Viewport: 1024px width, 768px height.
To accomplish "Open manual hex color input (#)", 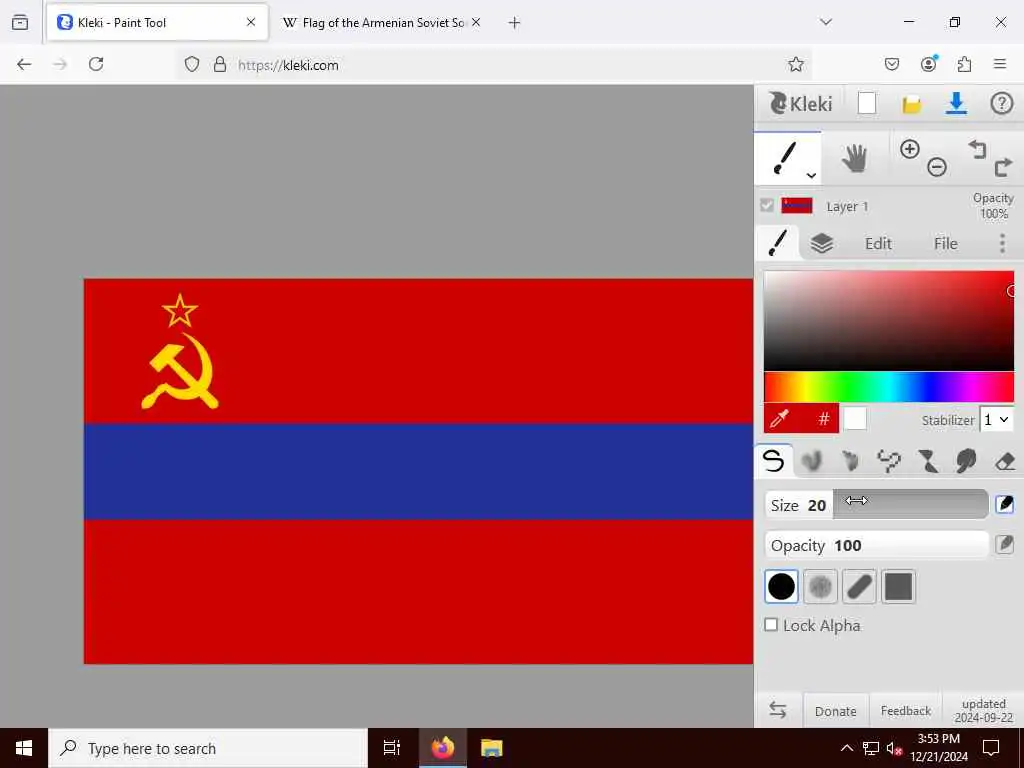I will (x=824, y=418).
